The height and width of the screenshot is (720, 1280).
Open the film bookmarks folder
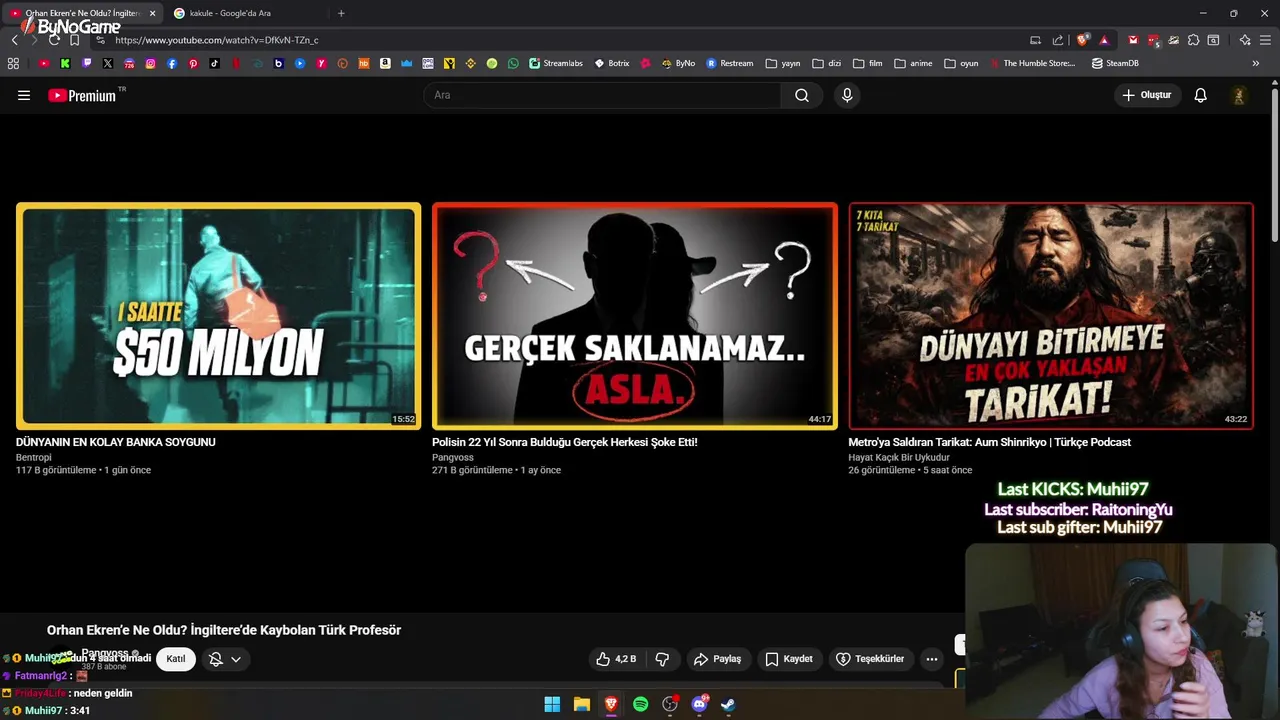pos(868,63)
